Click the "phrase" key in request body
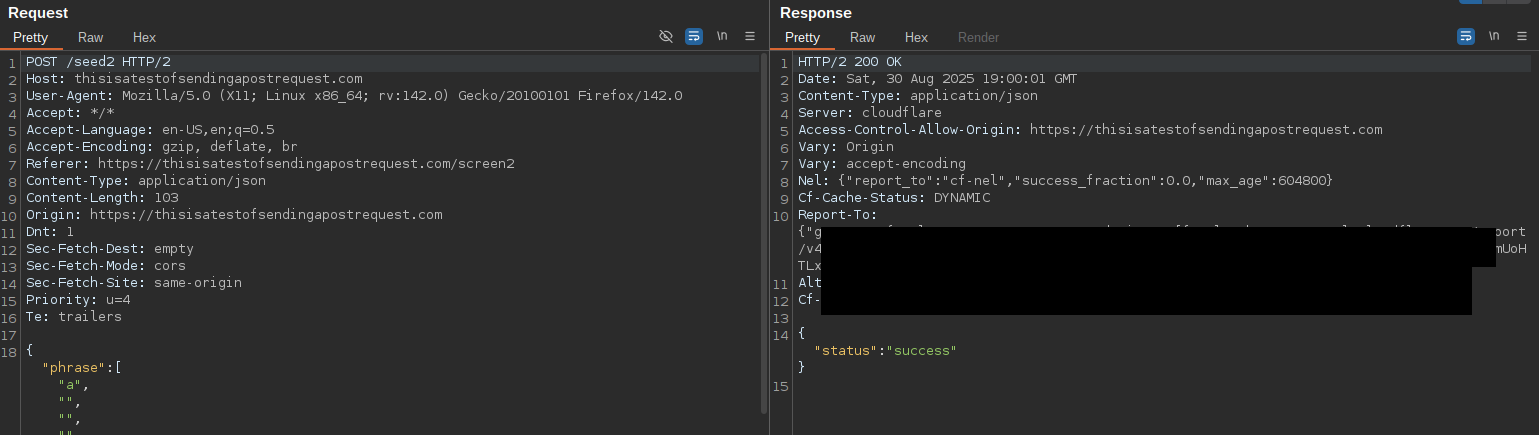Screen dimensions: 1539x435 pos(74,367)
